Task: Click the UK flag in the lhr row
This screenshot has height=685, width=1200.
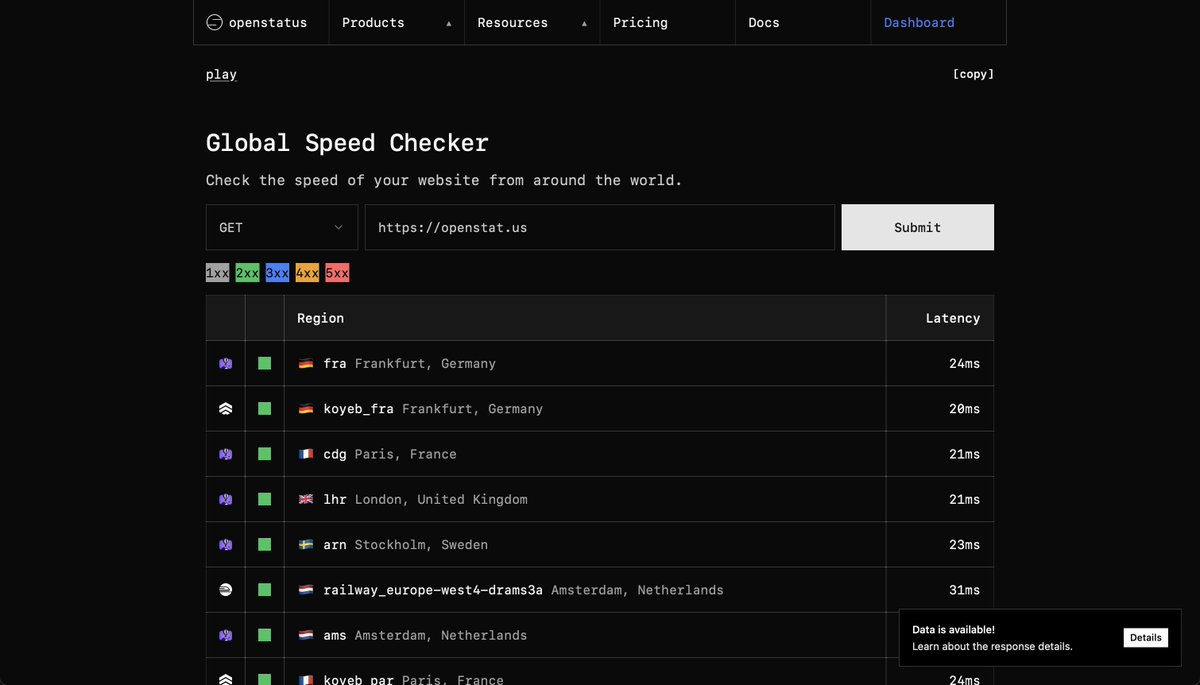Action: [306, 499]
